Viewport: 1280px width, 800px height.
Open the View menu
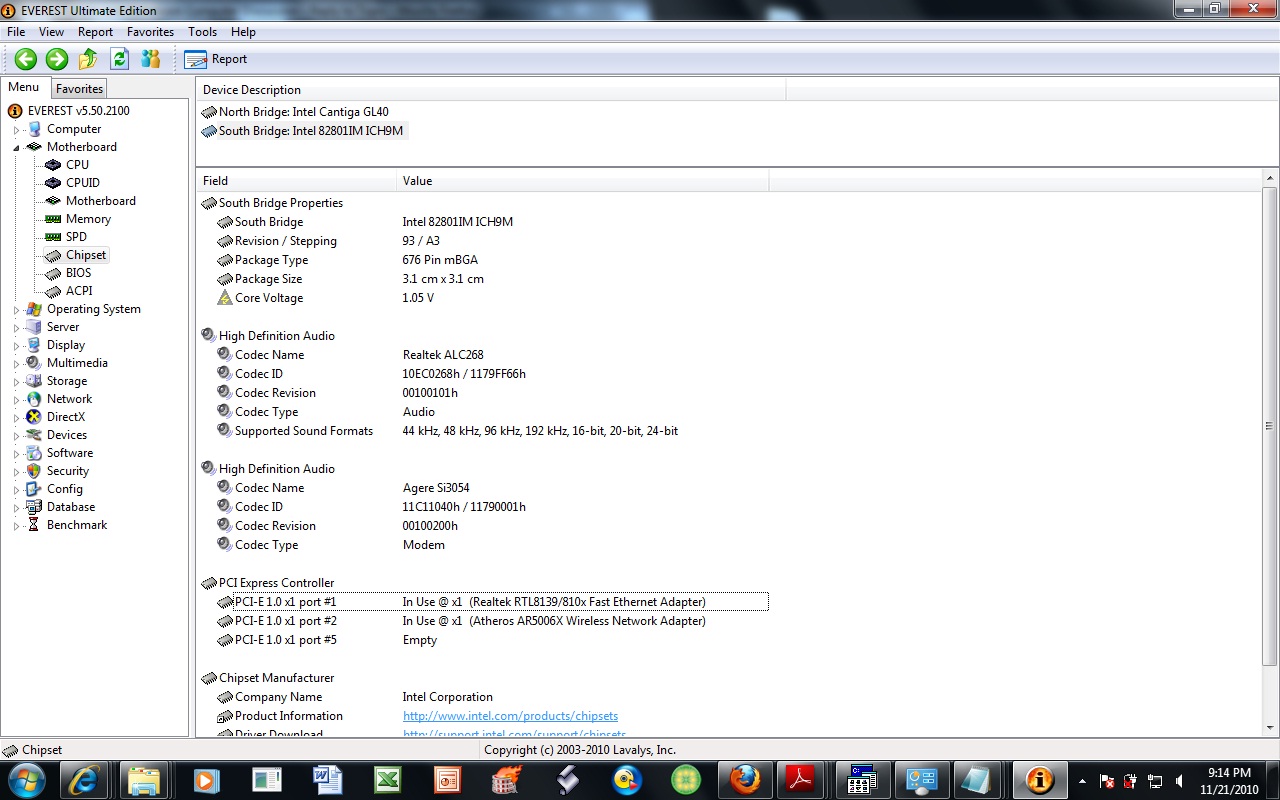[x=51, y=32]
